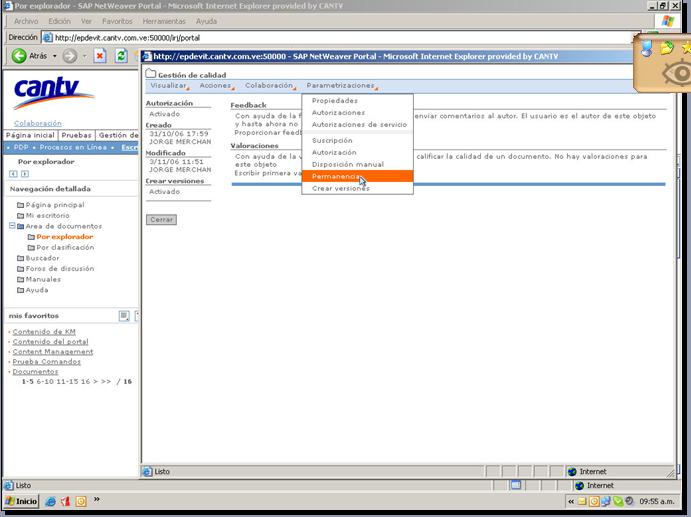This screenshot has height=517, width=691.
Task: Select Por clasificación in navigation tree
Action: click(65, 247)
